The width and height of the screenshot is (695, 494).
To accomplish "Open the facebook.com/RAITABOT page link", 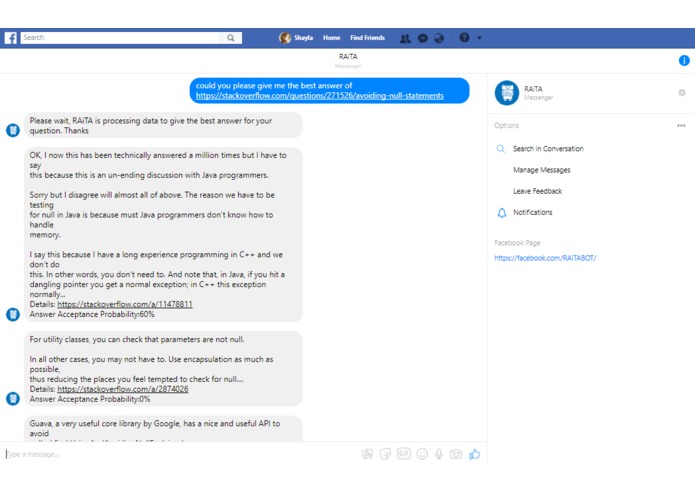I will coord(545,258).
